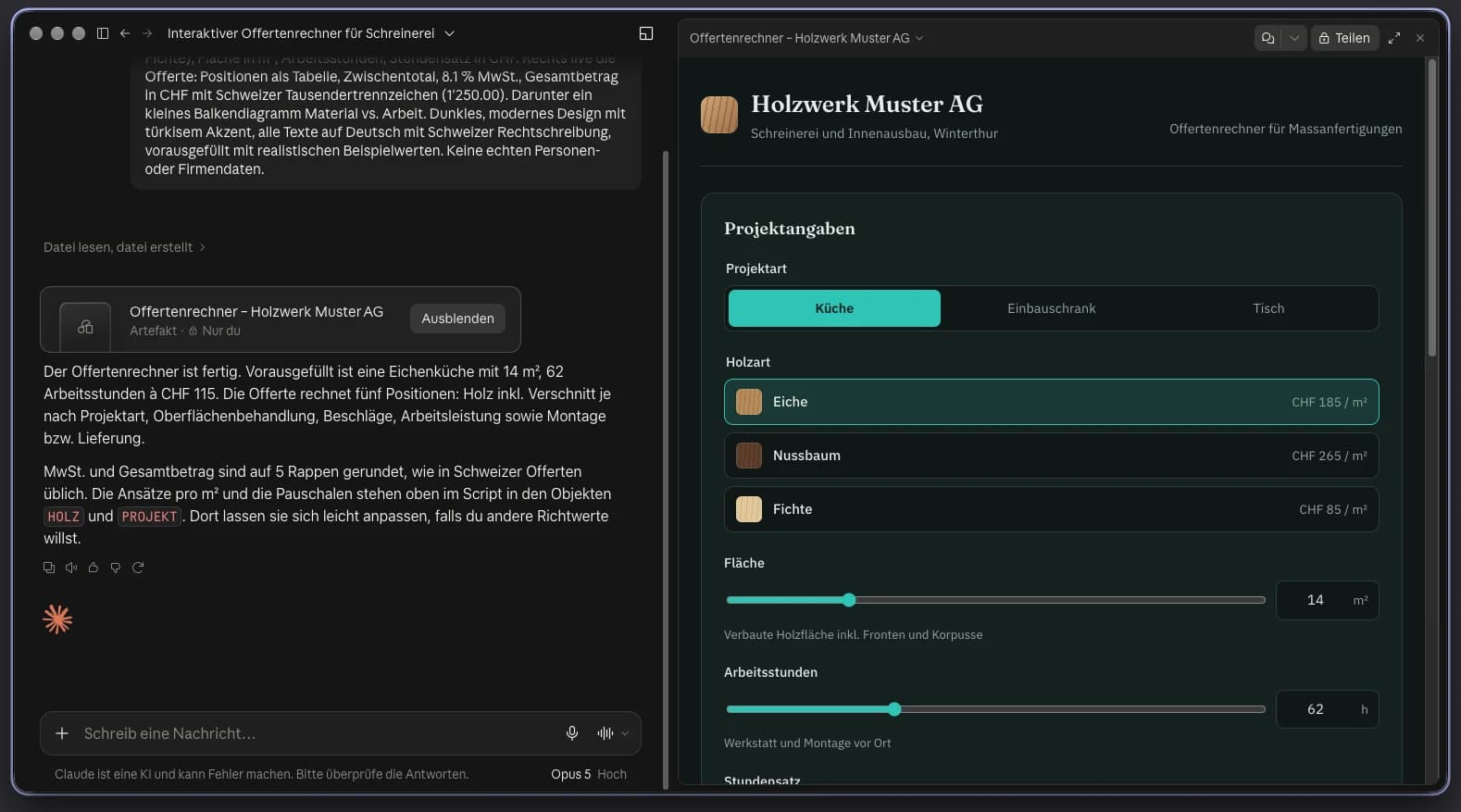Copy the assistant response

(x=49, y=568)
